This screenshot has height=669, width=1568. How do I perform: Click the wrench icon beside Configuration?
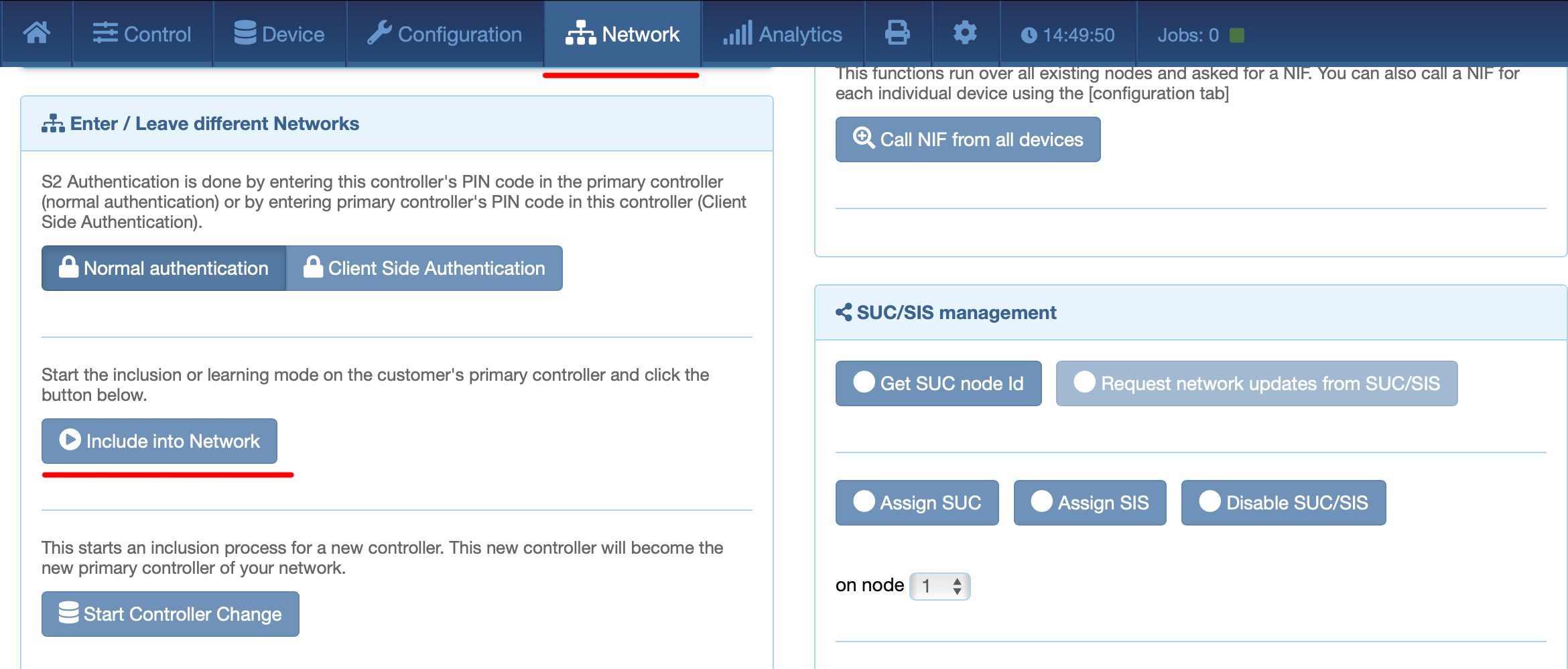tap(379, 32)
